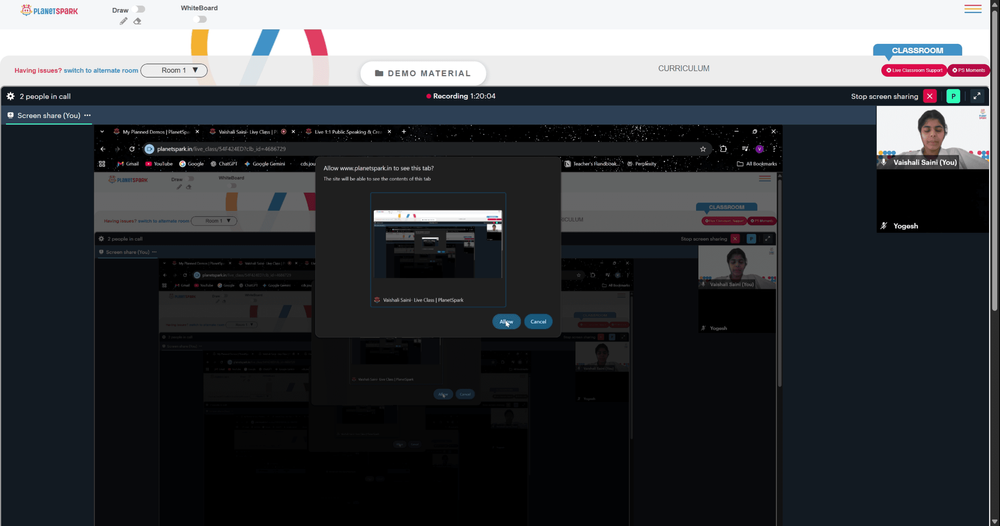Open the All Bookmarks folder in shared browser
Viewport: 1000px width, 526px height.
click(x=757, y=164)
